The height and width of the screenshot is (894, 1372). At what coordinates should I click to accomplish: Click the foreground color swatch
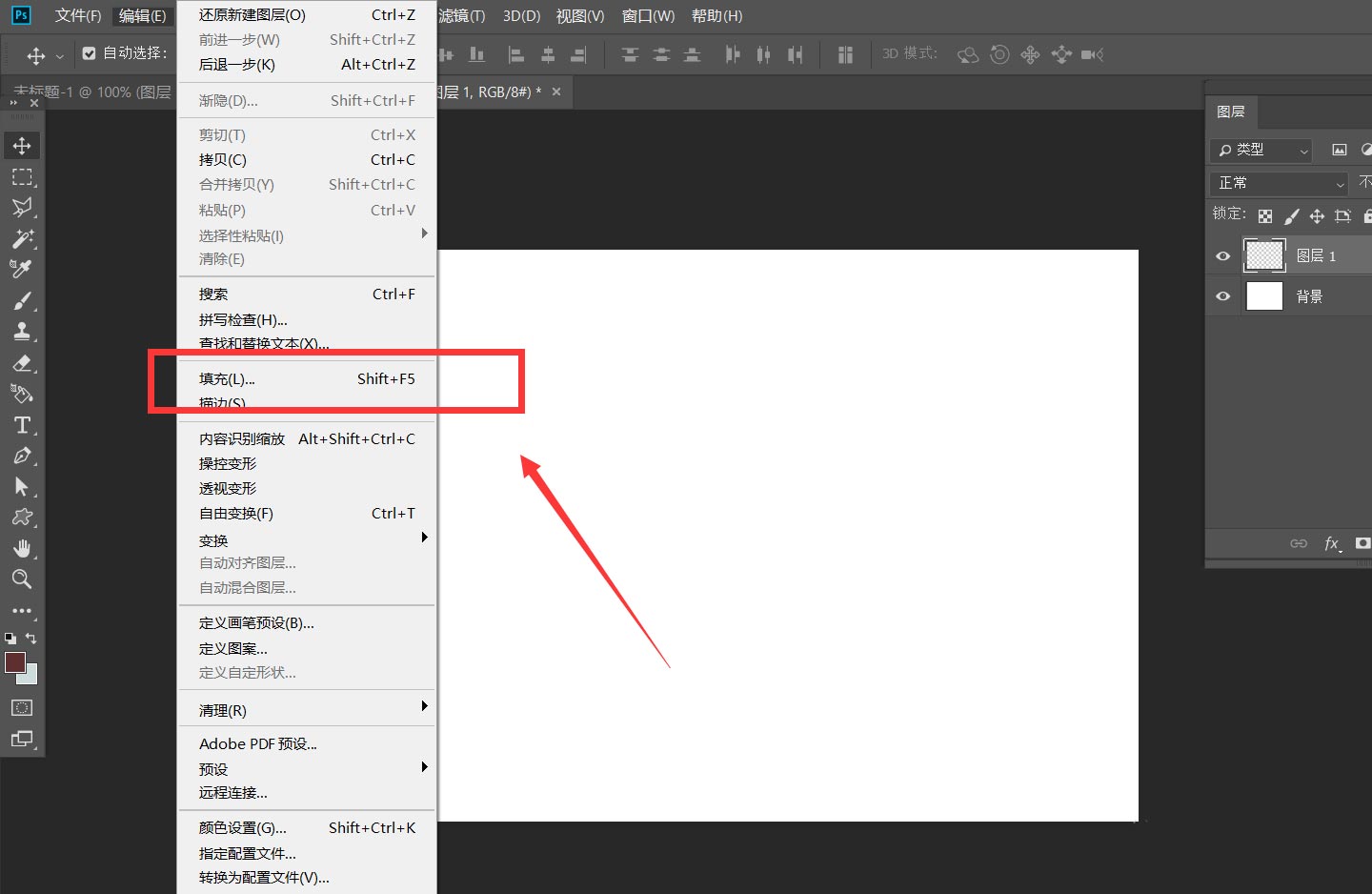15,662
